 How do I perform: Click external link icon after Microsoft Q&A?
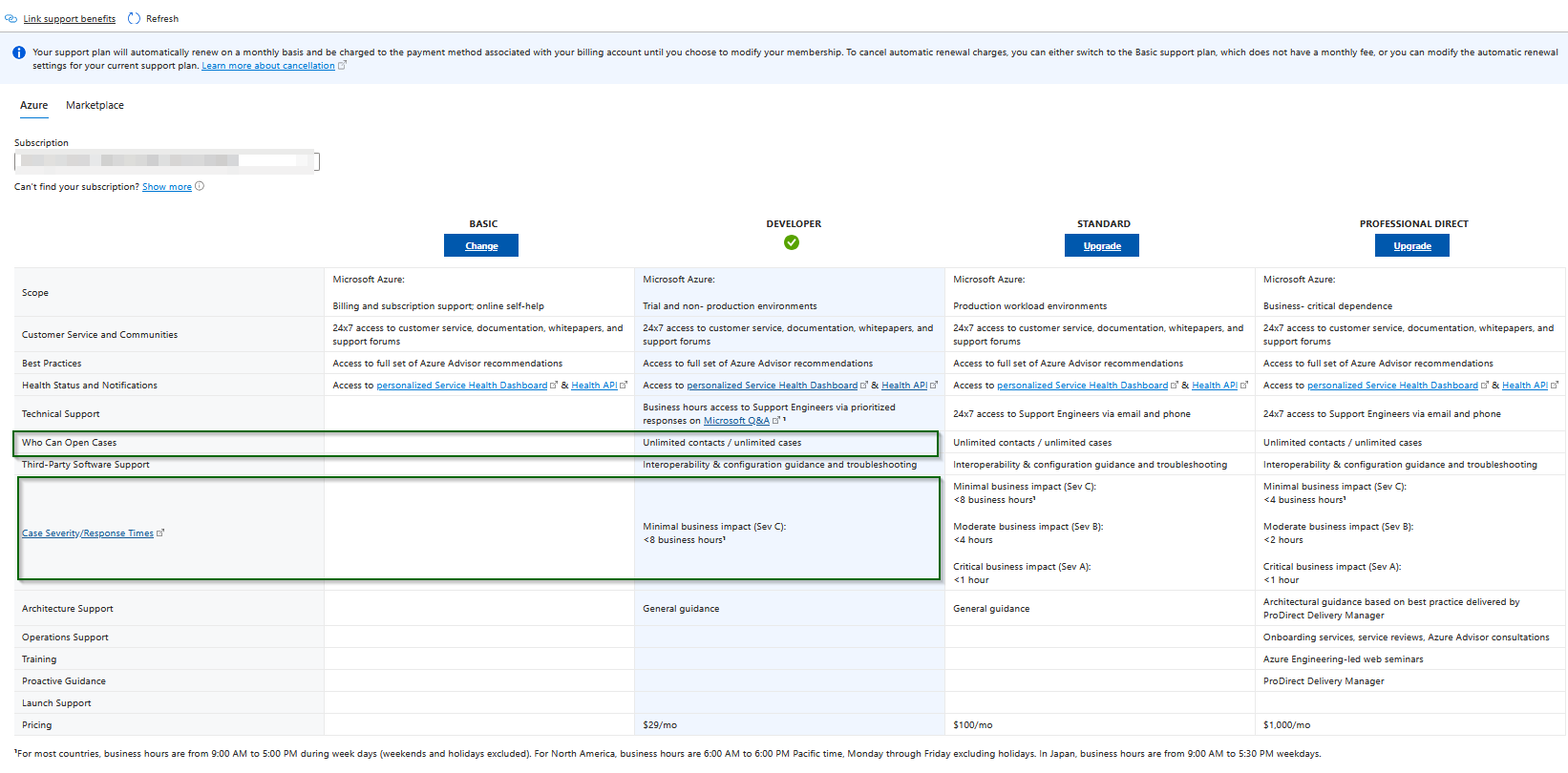776,420
